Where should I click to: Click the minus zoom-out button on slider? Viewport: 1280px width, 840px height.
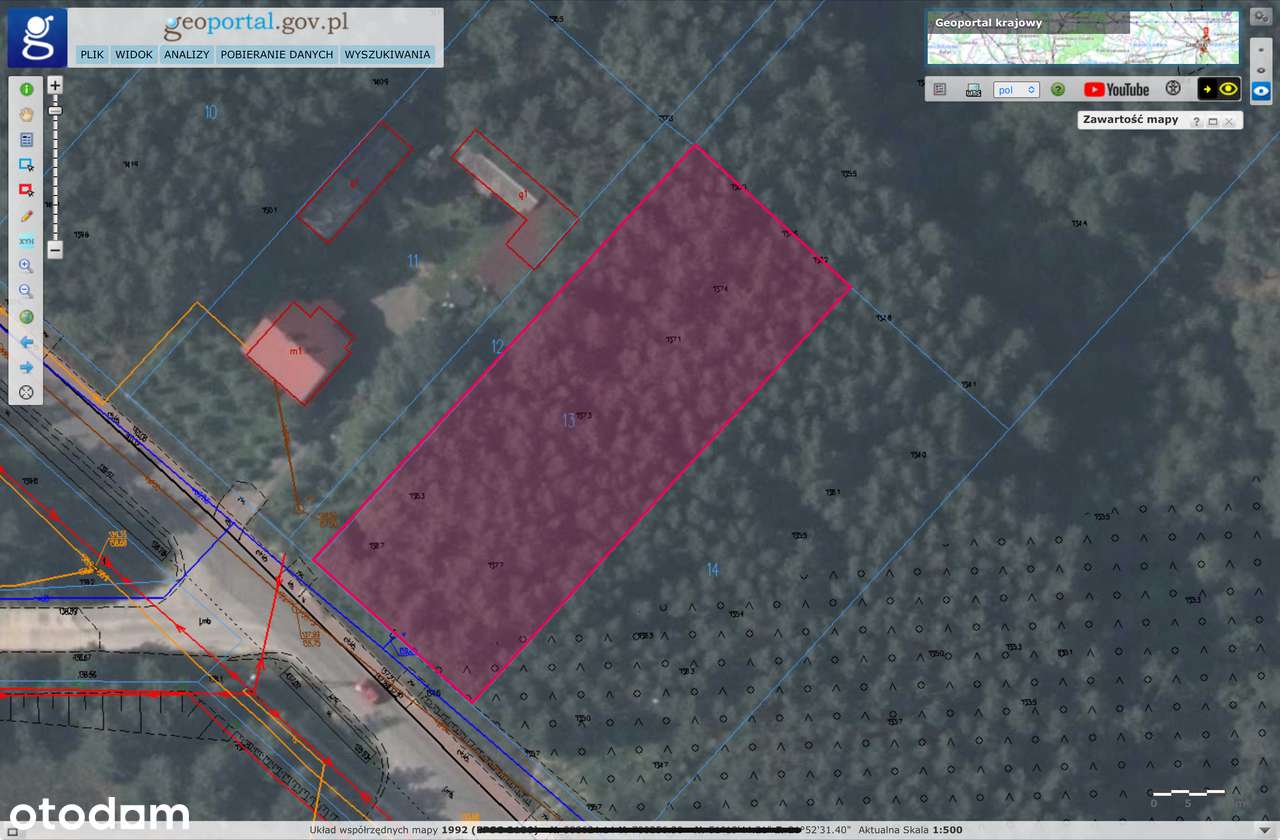[x=55, y=250]
